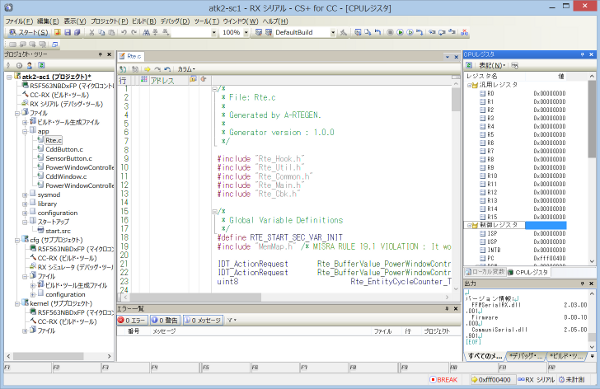Click the editor horizontal scrollbar thumb
This screenshot has width=600, height=389.
click(196, 297)
